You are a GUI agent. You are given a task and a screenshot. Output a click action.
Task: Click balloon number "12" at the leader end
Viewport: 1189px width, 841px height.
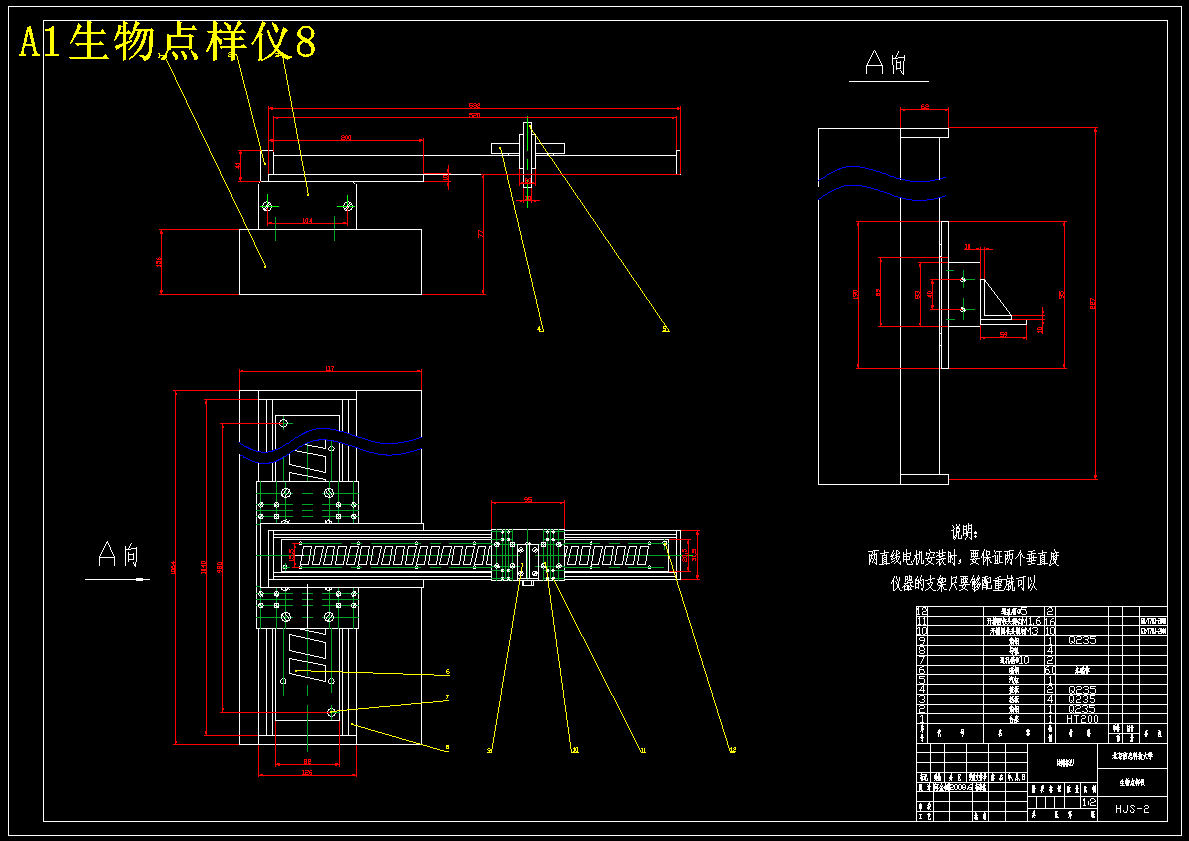point(733,750)
